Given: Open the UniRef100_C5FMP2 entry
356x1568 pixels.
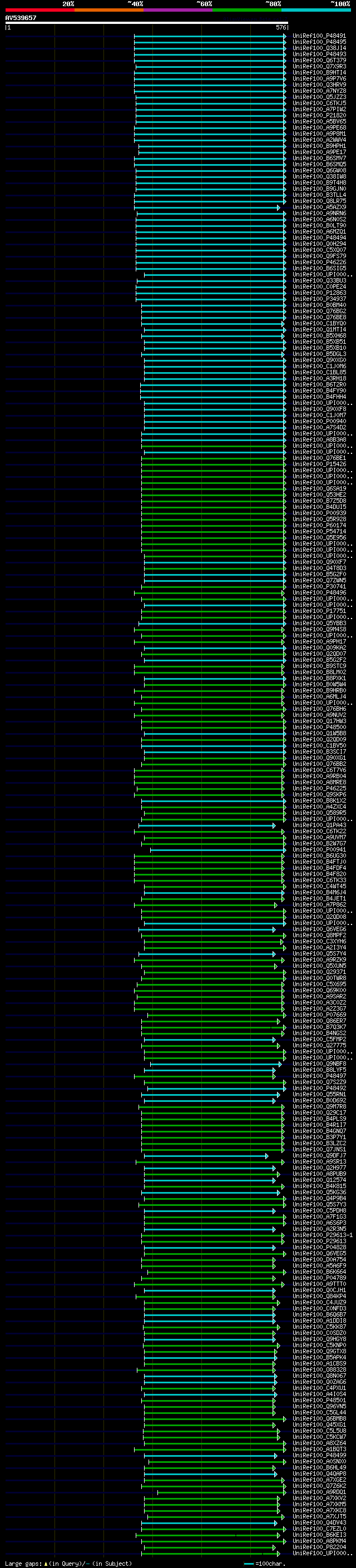Looking at the screenshot, I should [319, 1038].
